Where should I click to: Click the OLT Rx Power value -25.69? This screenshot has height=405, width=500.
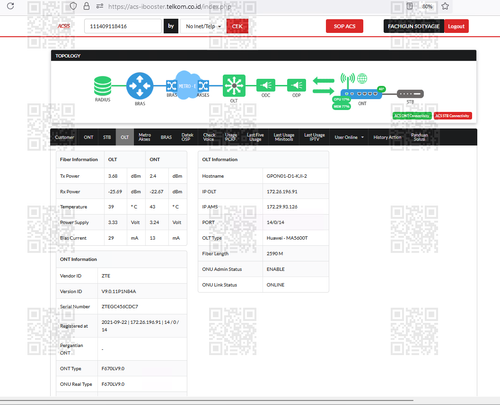click(115, 192)
